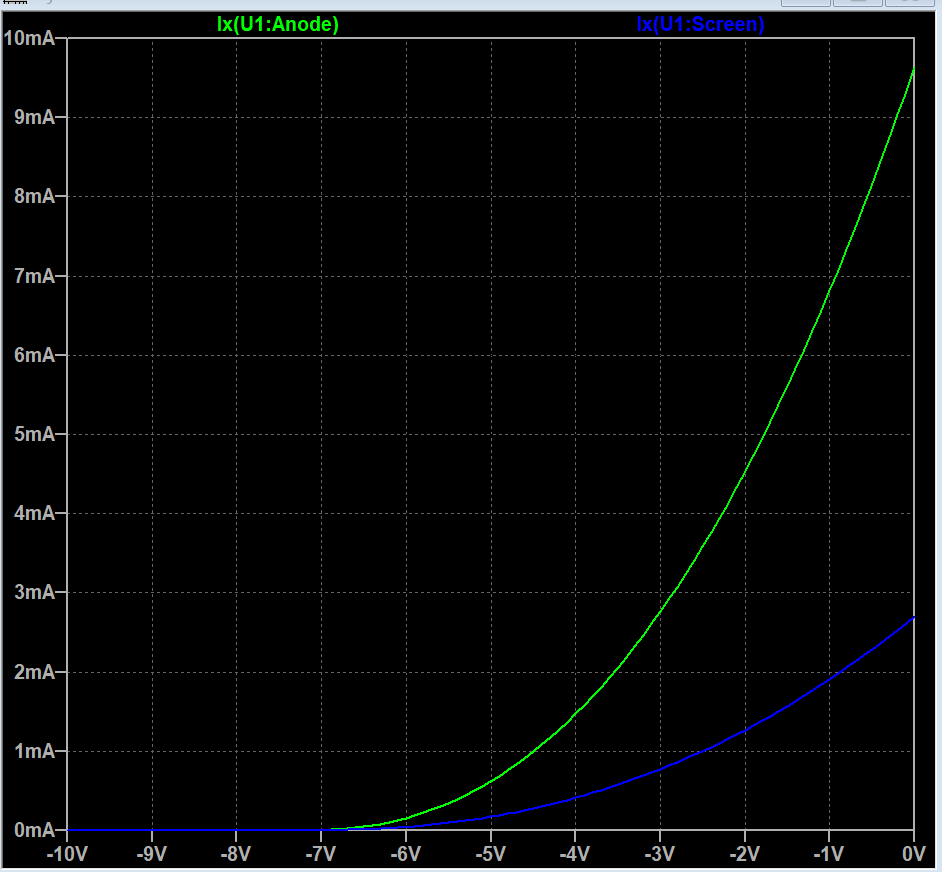
Task: Click the -2V horizontal axis label
Action: click(x=745, y=854)
